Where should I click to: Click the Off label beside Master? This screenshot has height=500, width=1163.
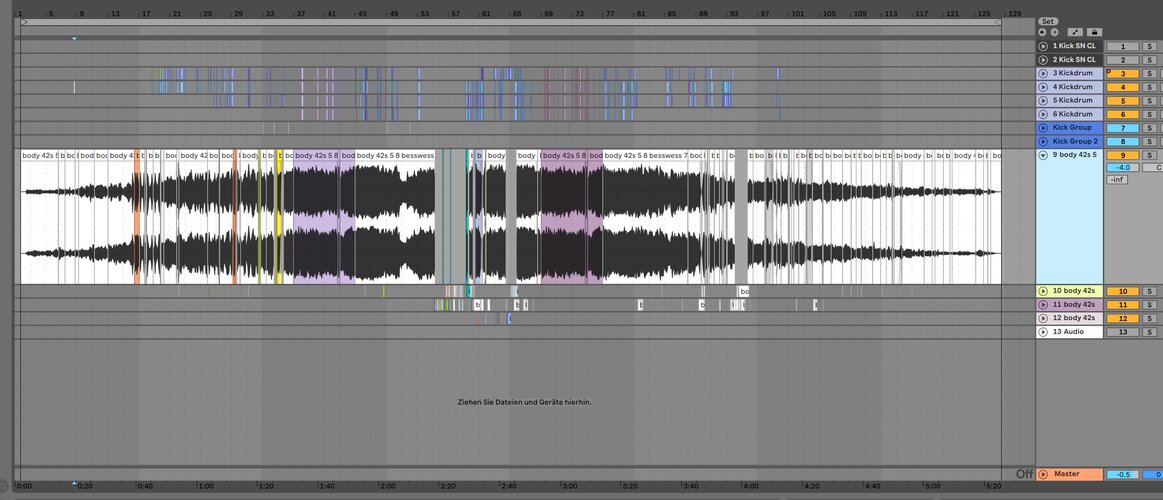click(1024, 474)
